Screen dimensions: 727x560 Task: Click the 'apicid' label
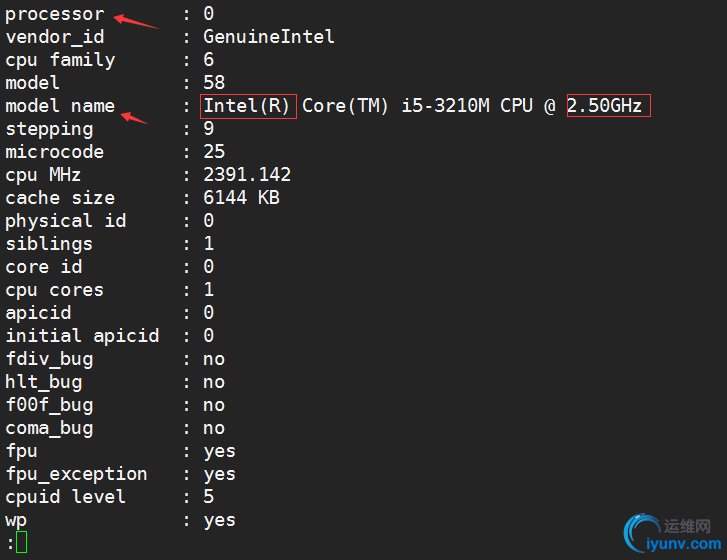38,313
